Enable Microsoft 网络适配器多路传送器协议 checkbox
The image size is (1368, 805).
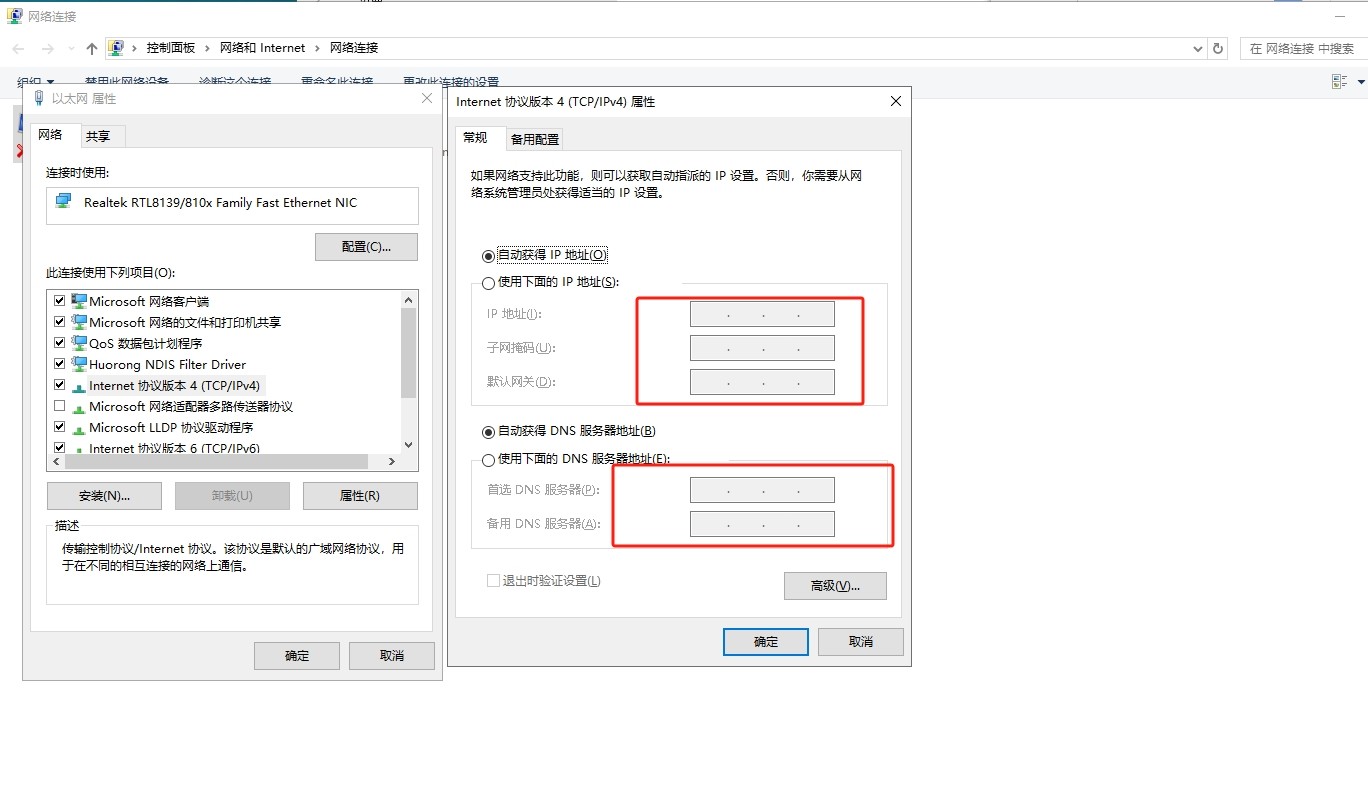point(60,406)
